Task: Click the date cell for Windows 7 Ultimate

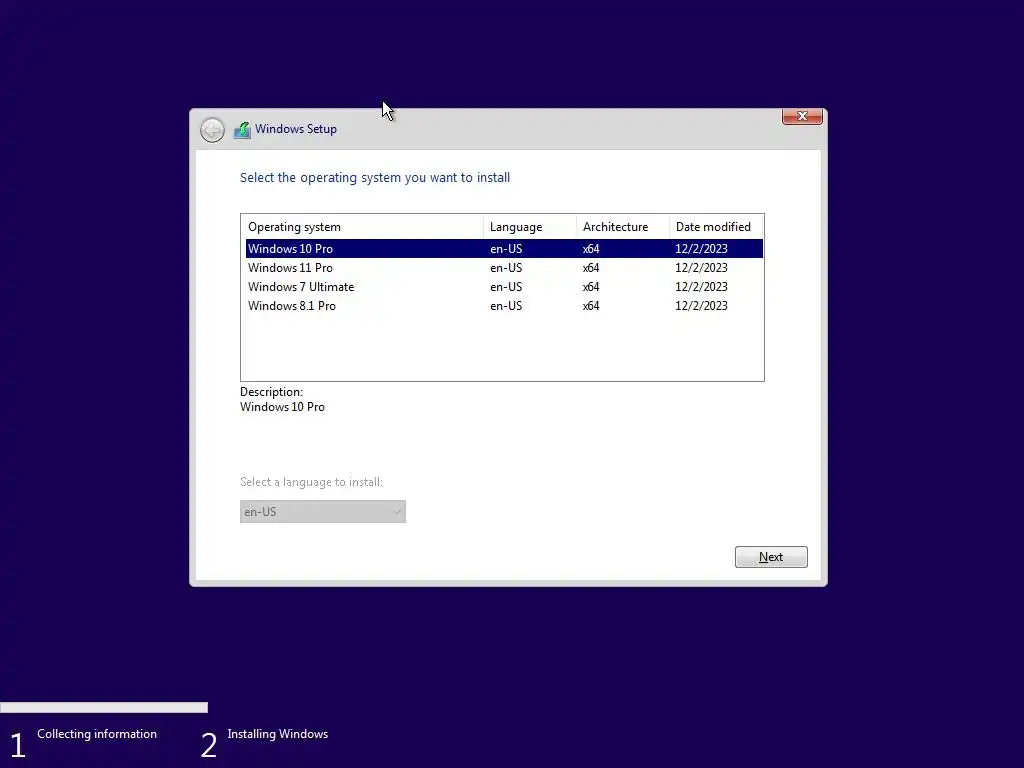Action: tap(701, 287)
